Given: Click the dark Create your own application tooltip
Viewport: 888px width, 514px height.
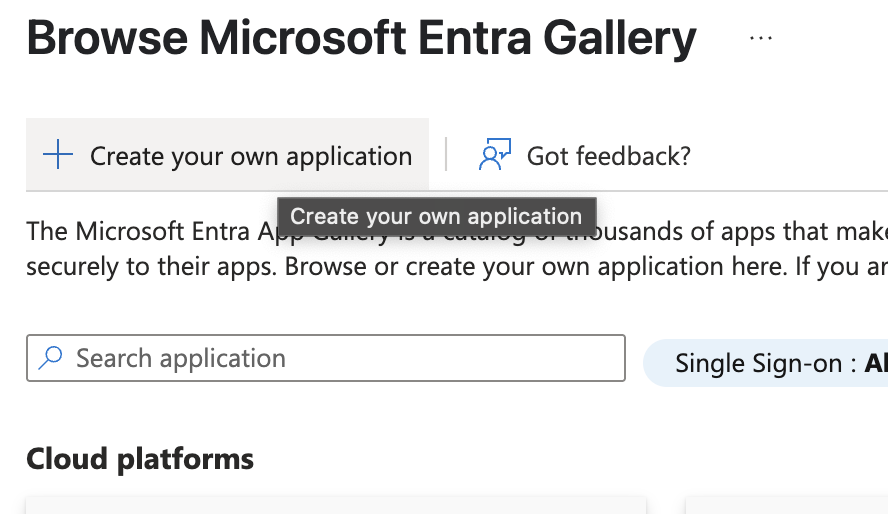Looking at the screenshot, I should pos(437,216).
